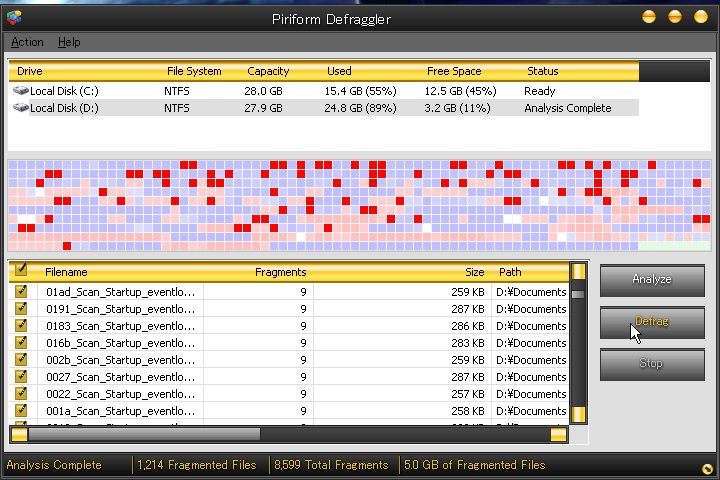This screenshot has width=720, height=480.
Task: Click the horizontal scrollbar thumb
Action: pyautogui.click(x=144, y=434)
